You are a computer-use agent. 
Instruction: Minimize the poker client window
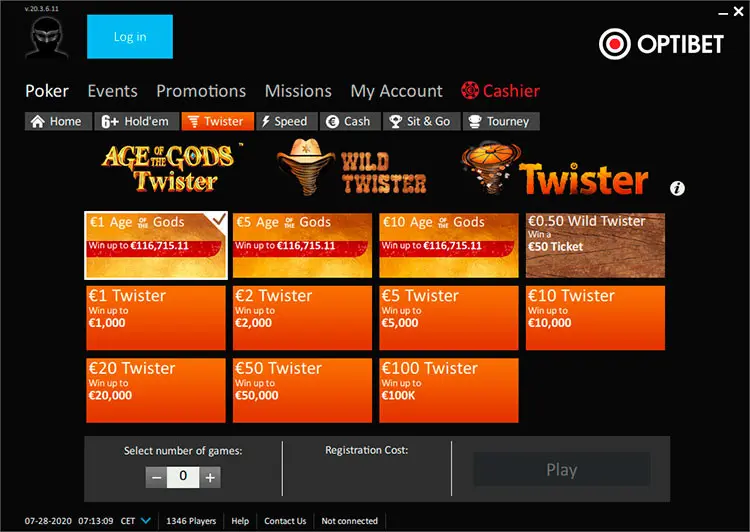click(x=723, y=13)
